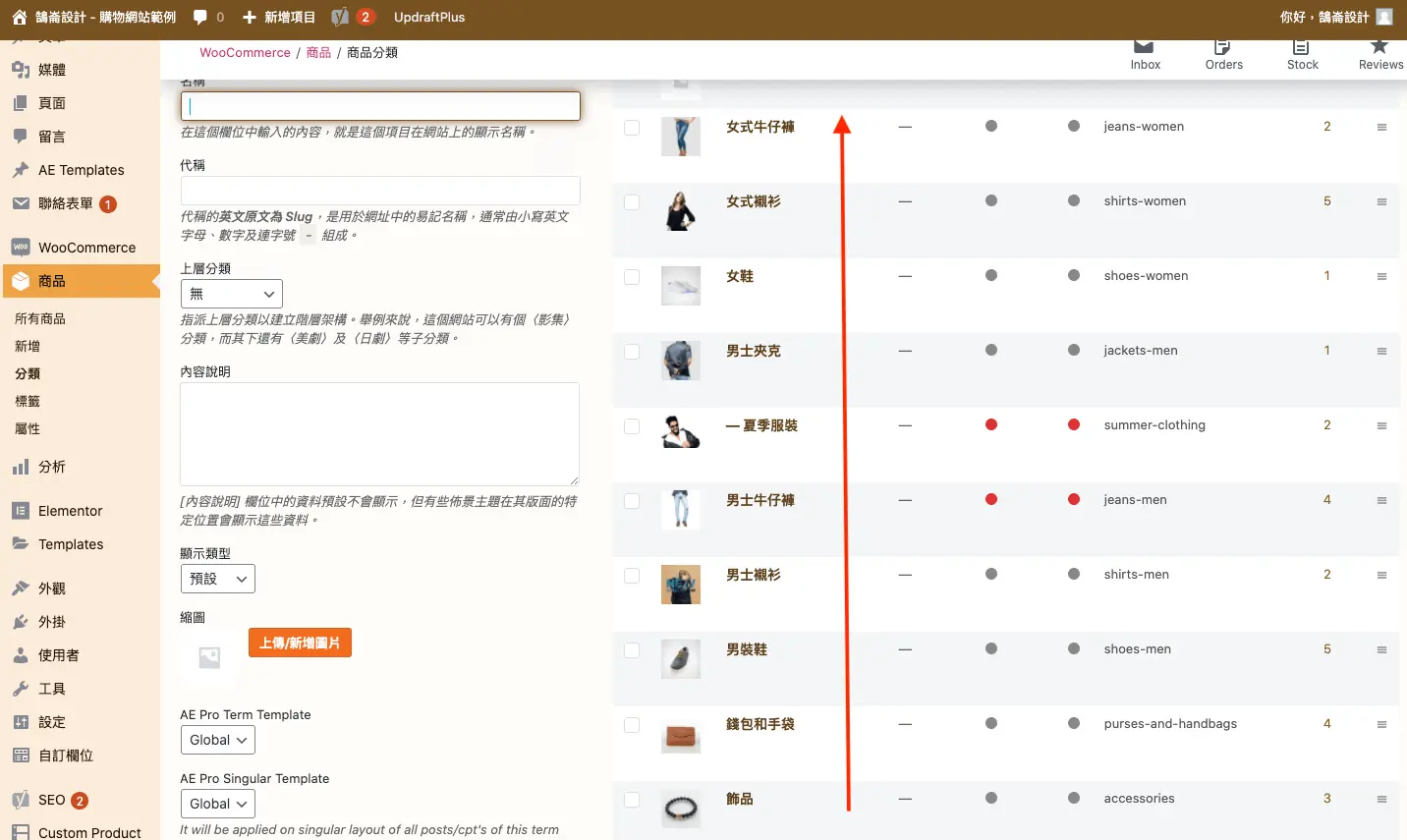1407x840 pixels.
Task: Click the user avatar in admin bar
Action: [x=1384, y=17]
